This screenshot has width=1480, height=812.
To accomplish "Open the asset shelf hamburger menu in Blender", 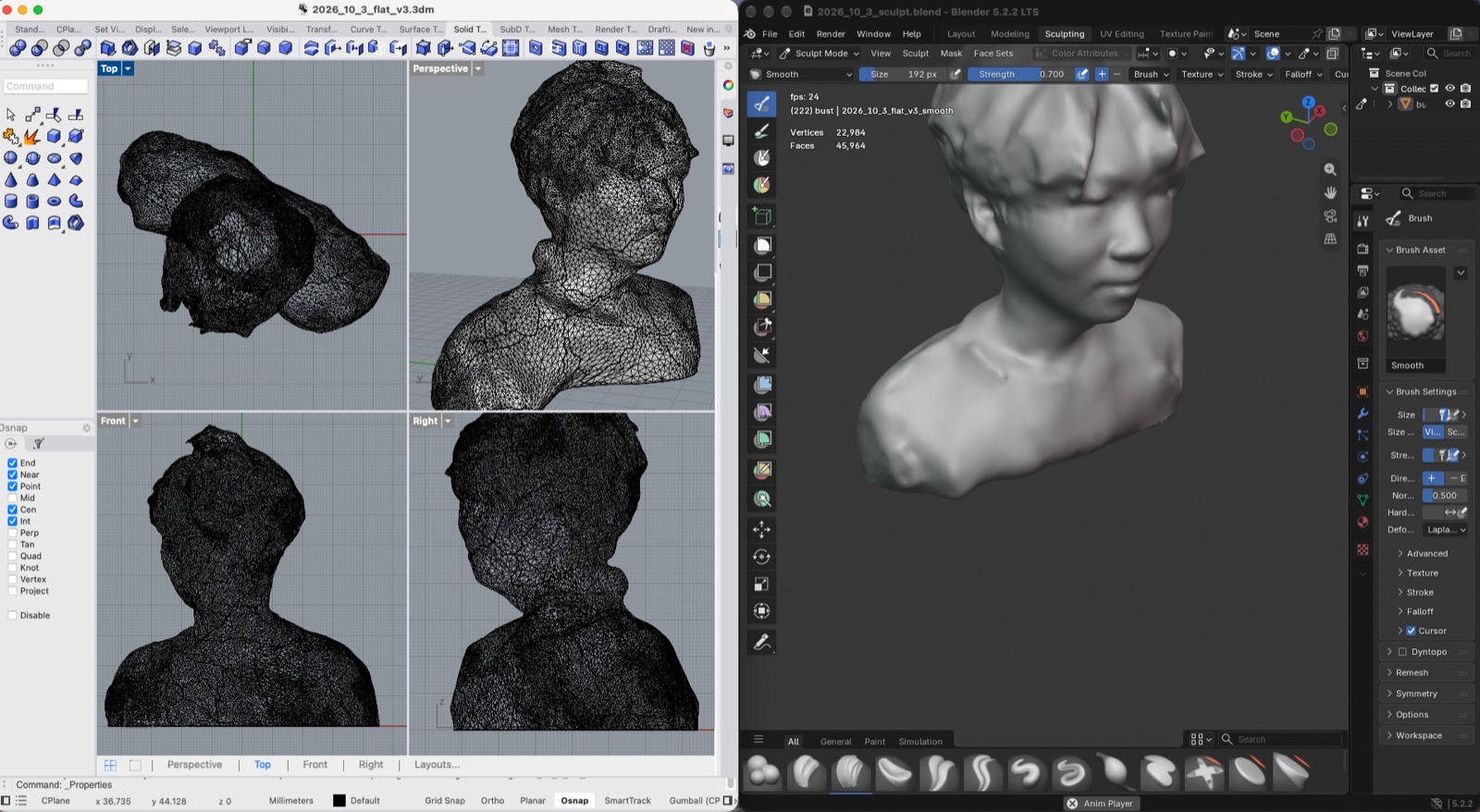I will point(758,740).
